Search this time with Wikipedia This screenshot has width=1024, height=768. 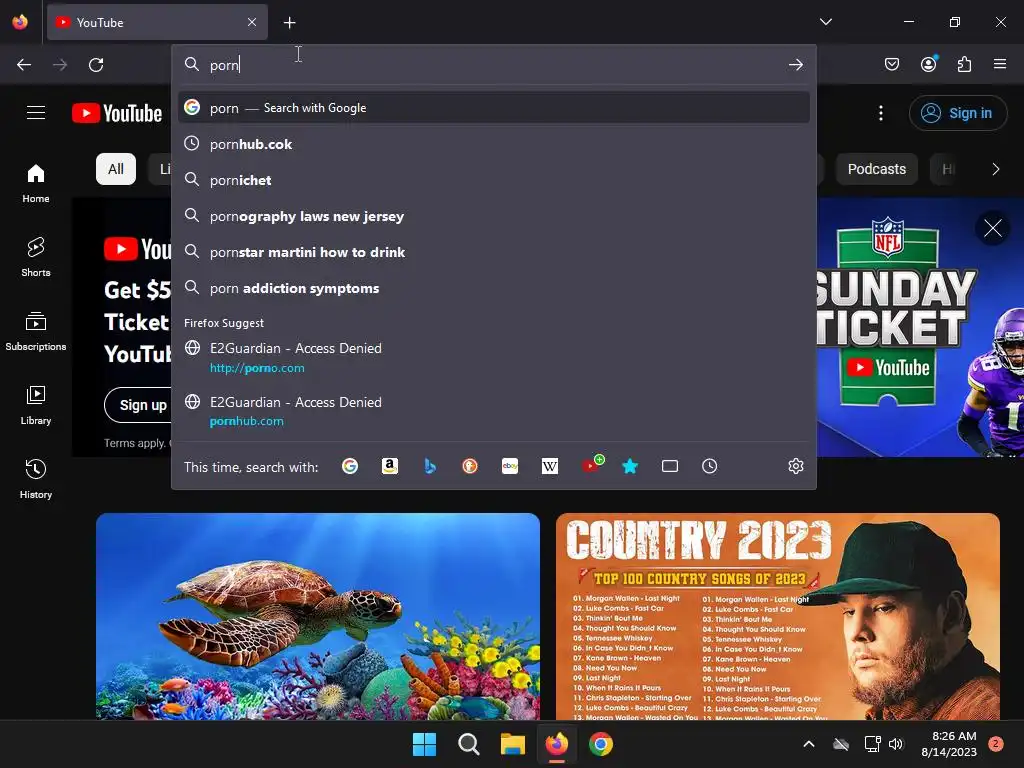[550, 466]
